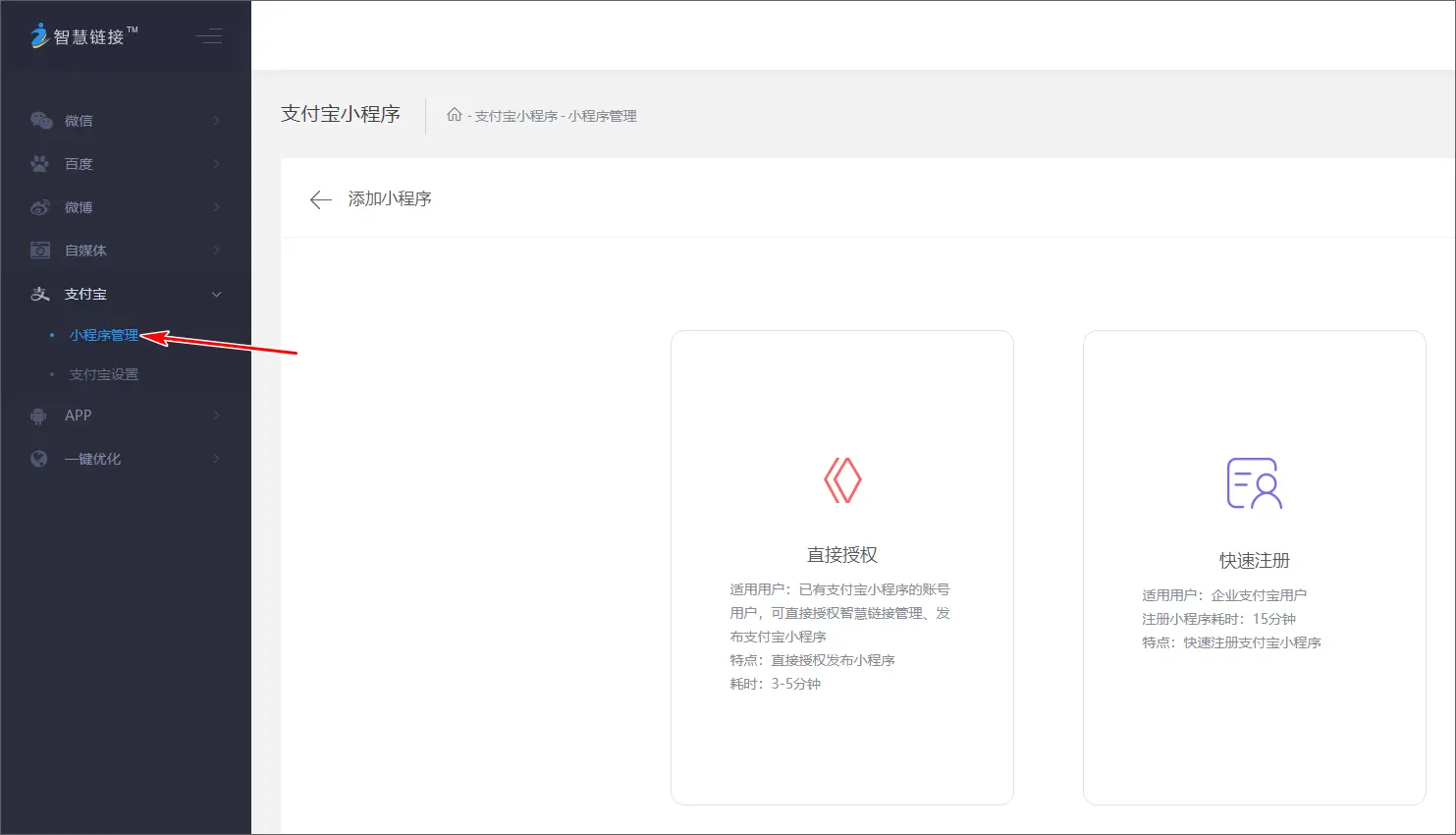This screenshot has width=1456, height=835.
Task: Collapse the 支付宝 menu chevron
Action: coord(217,294)
